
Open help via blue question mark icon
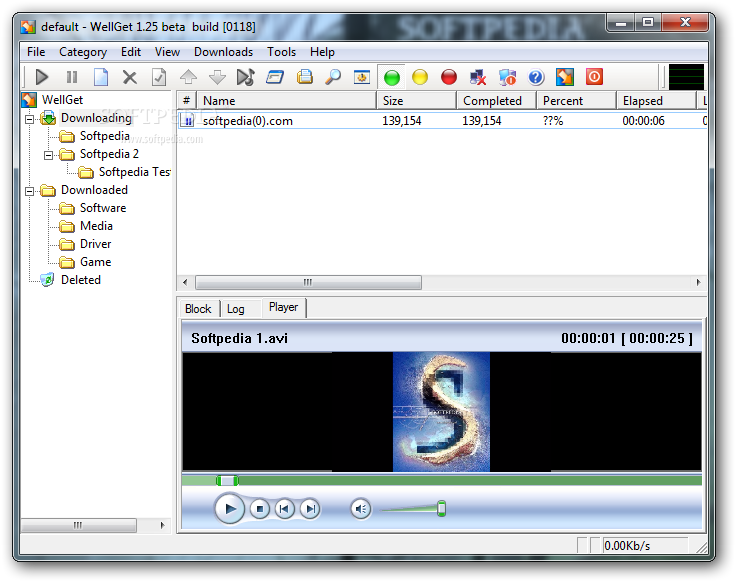tap(536, 77)
